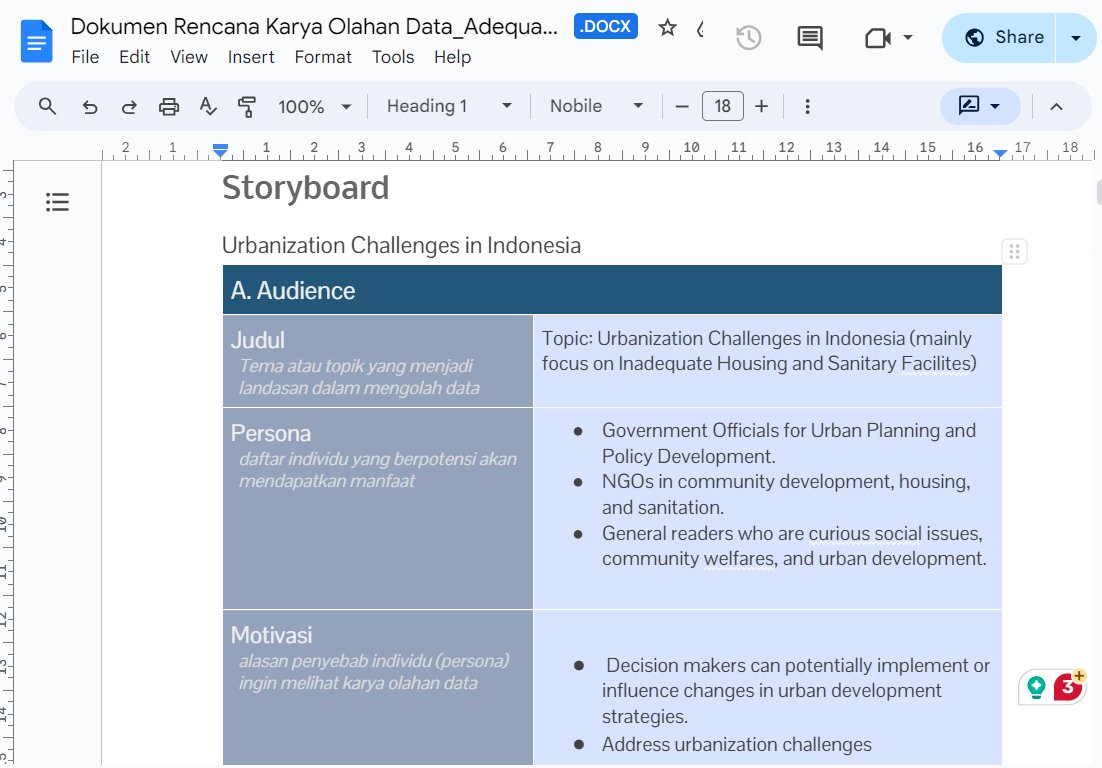Click the .DOCX file format badge
The image size is (1102, 768).
(x=605, y=26)
